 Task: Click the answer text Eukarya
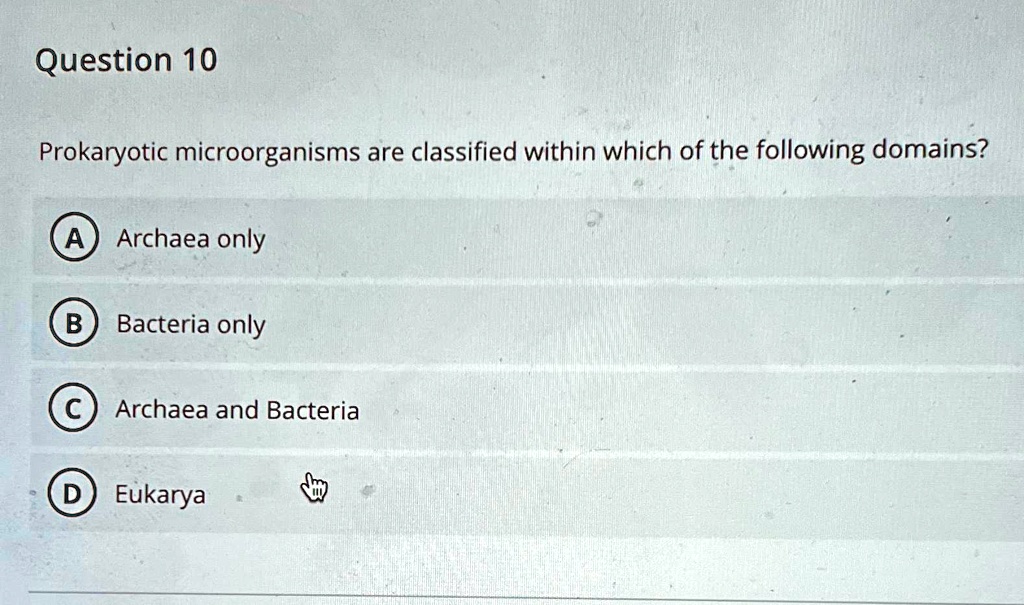[x=160, y=493]
